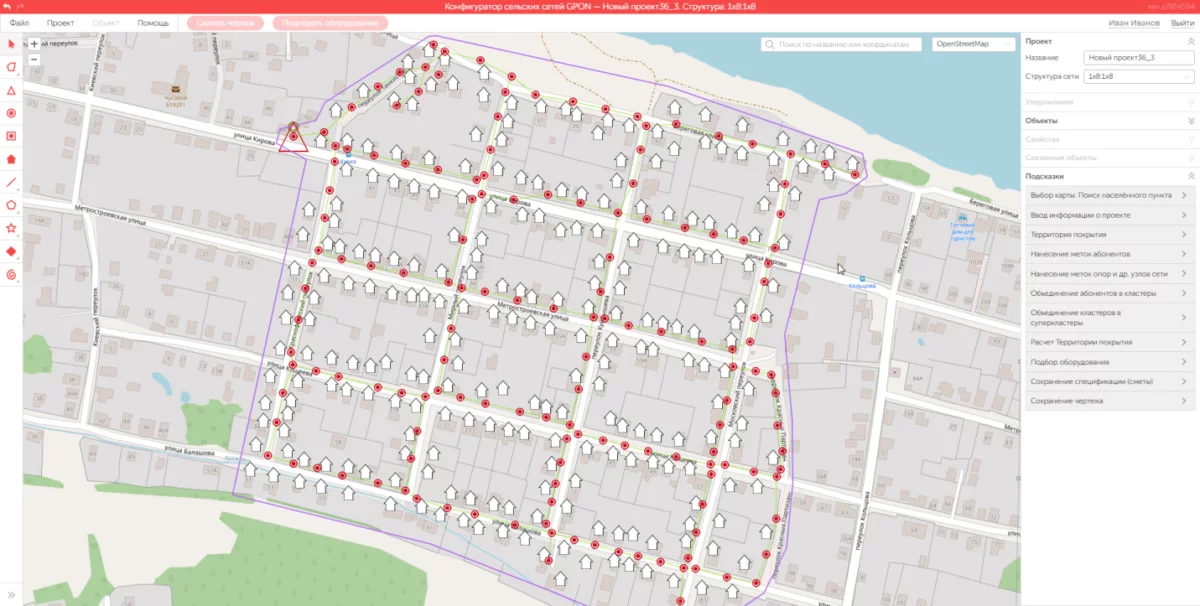
Task: Click the tourist hotel icon on map
Action: pos(961,217)
